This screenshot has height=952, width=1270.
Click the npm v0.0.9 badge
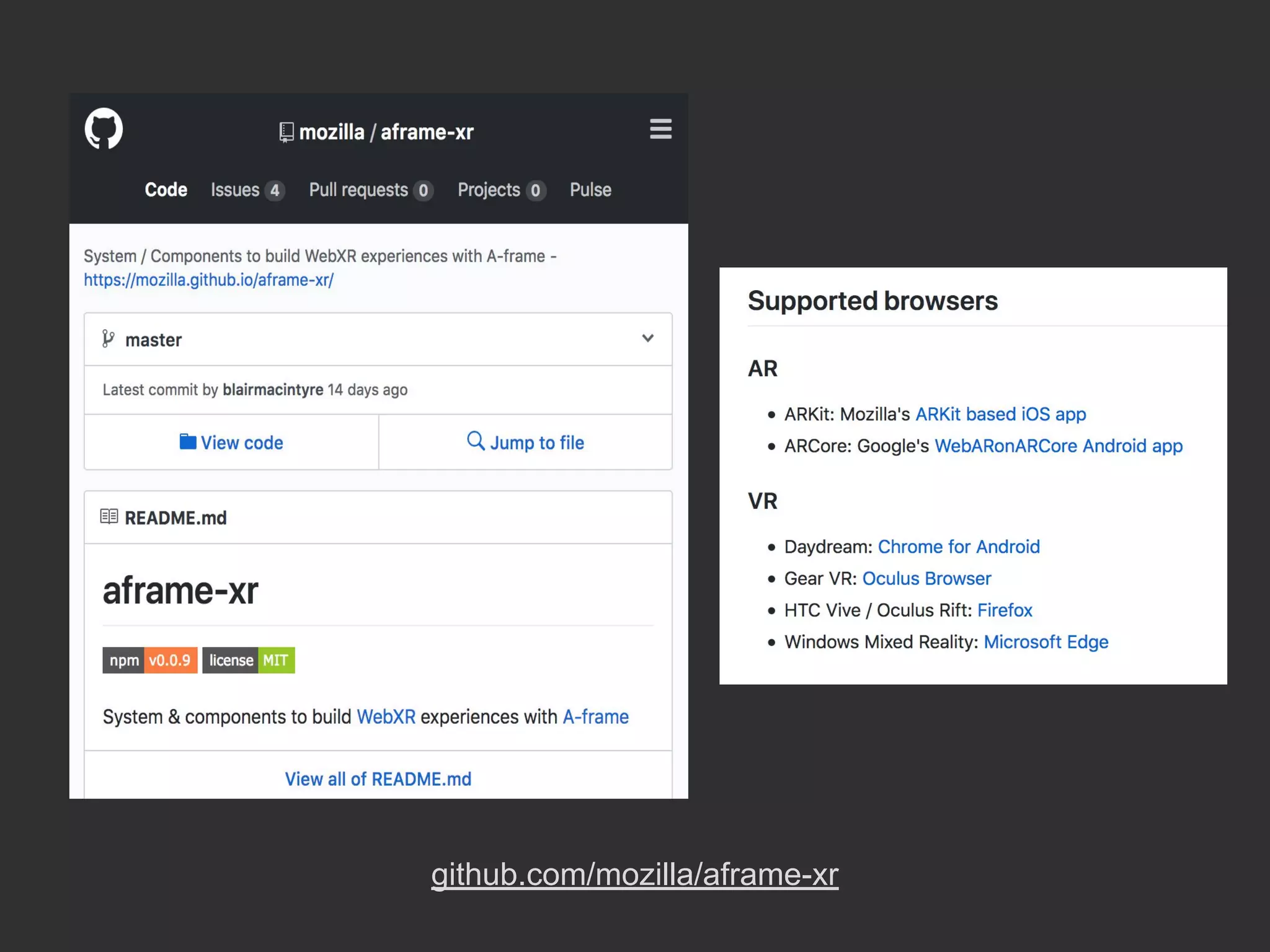coord(150,660)
